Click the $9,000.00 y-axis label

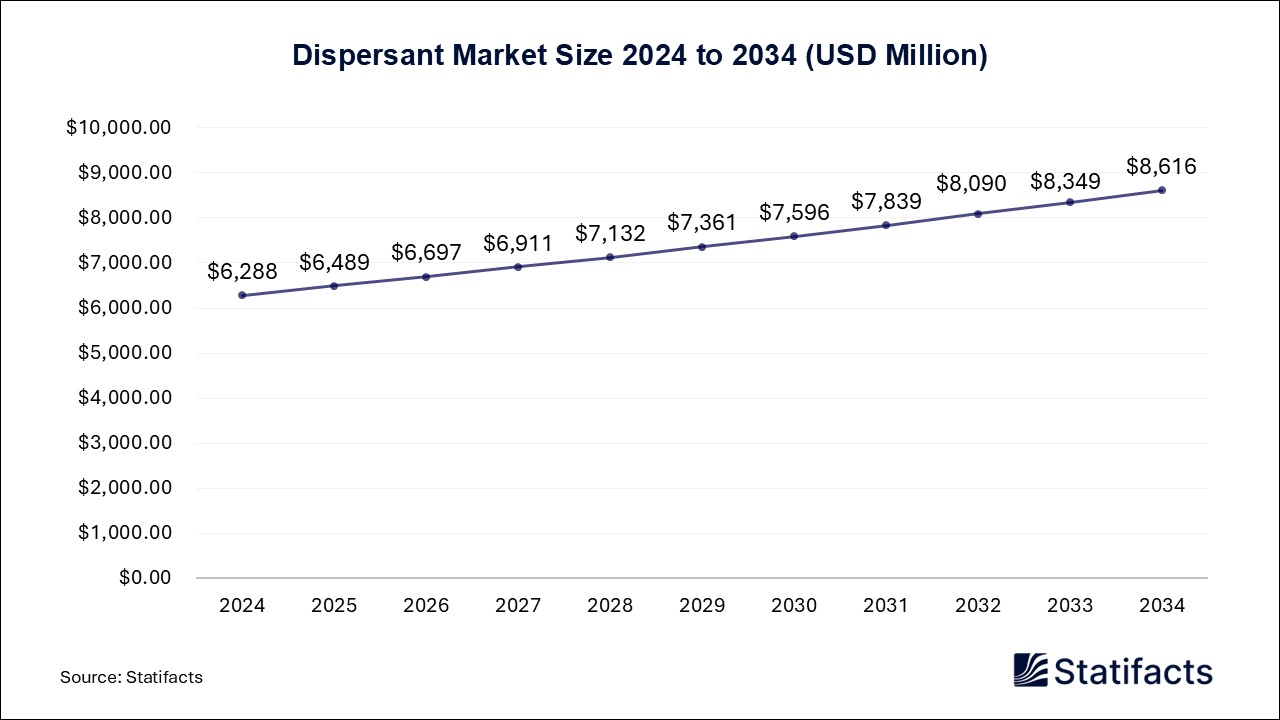click(124, 173)
